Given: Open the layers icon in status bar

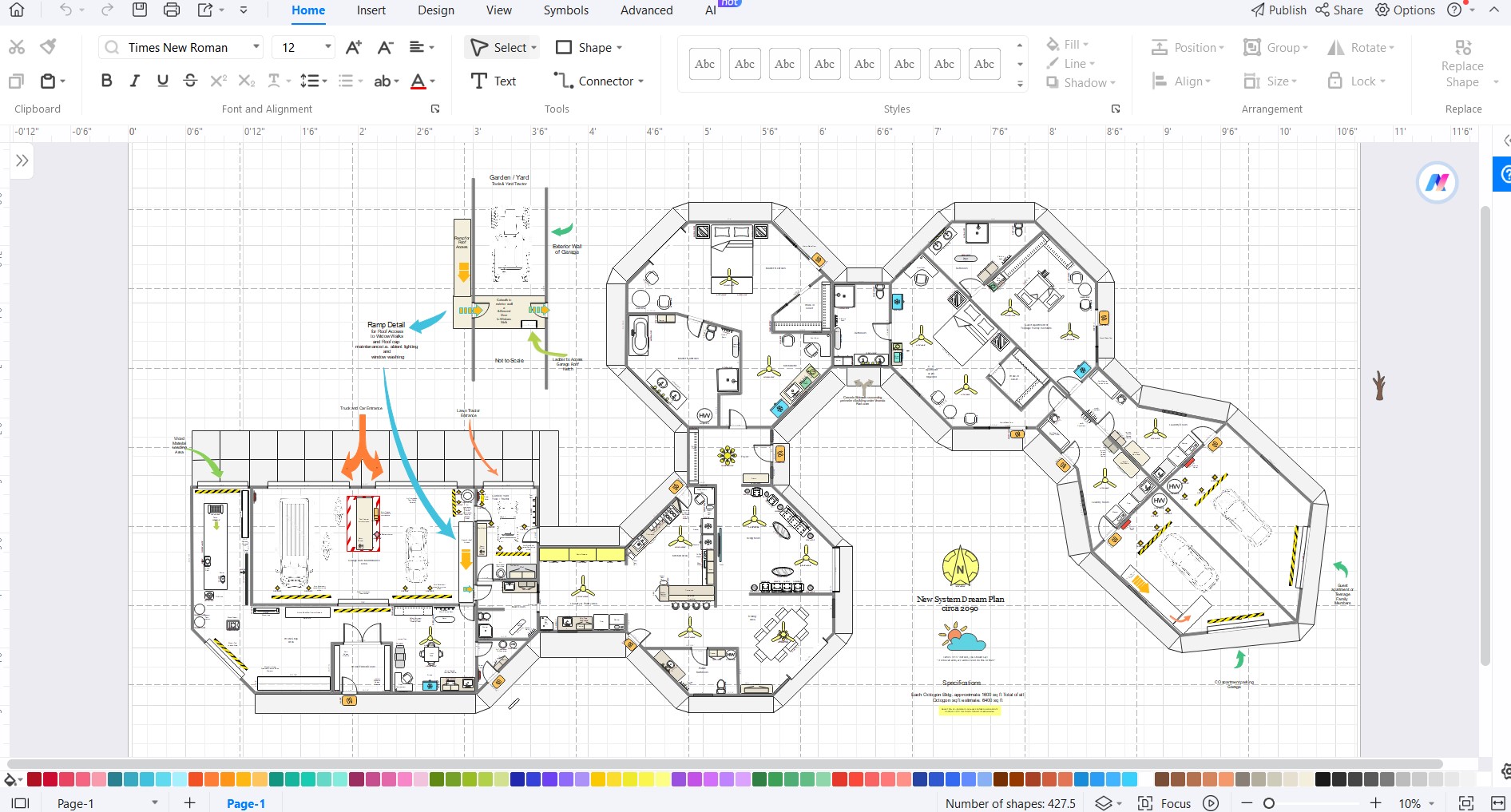Looking at the screenshot, I should point(1103,803).
